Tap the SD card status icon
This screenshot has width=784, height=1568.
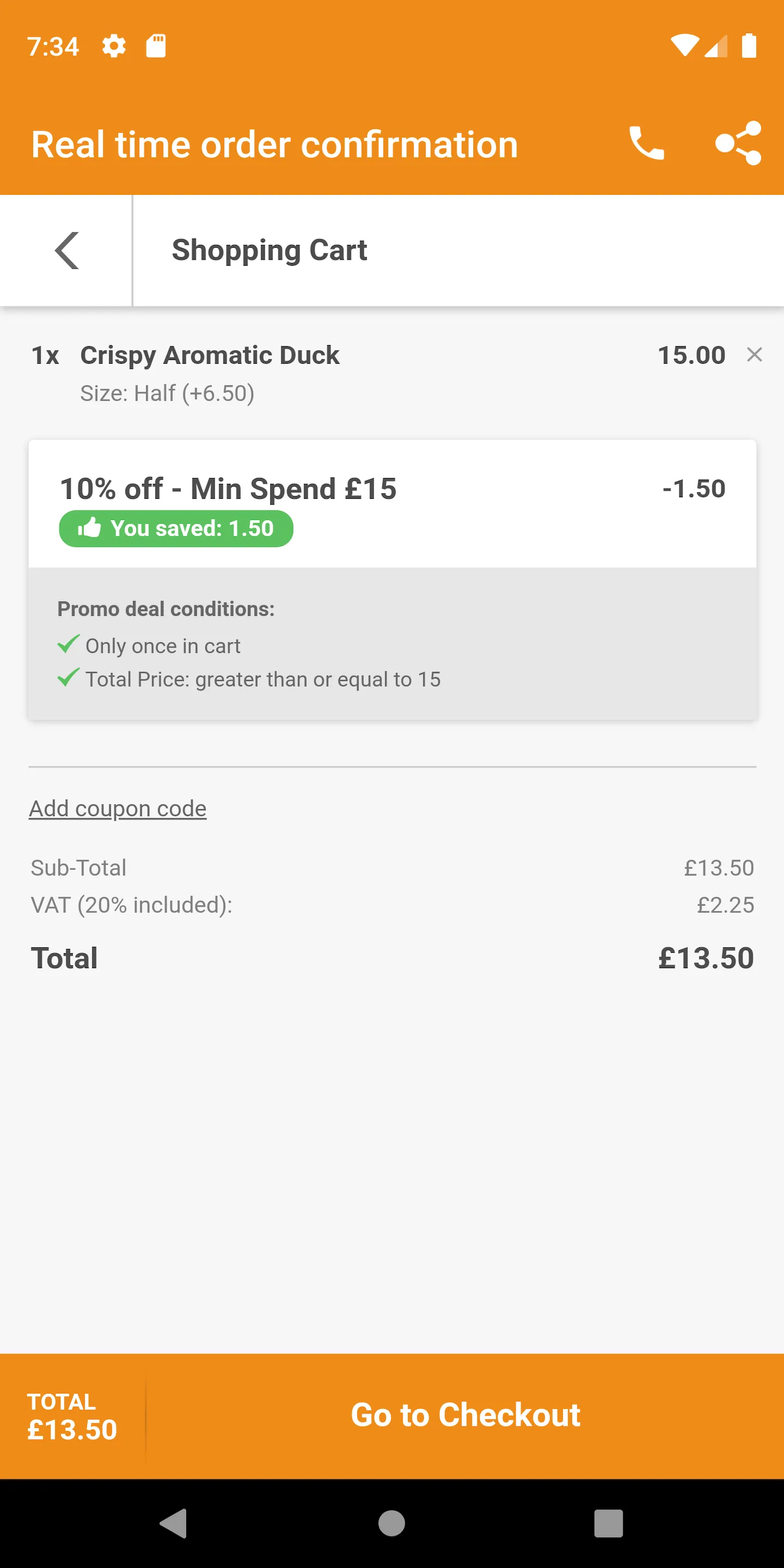pyautogui.click(x=156, y=46)
